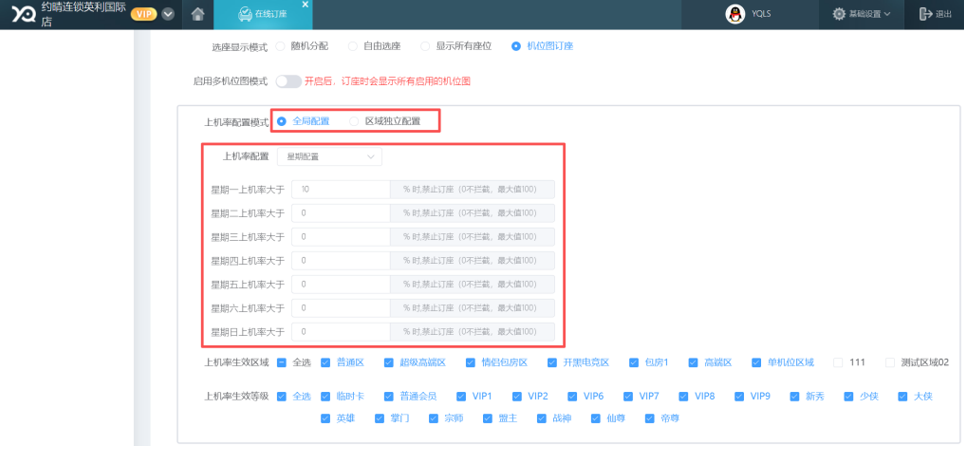Uncheck the 帝尊 checkbox
Screen dimensions: 964x449
649,418
